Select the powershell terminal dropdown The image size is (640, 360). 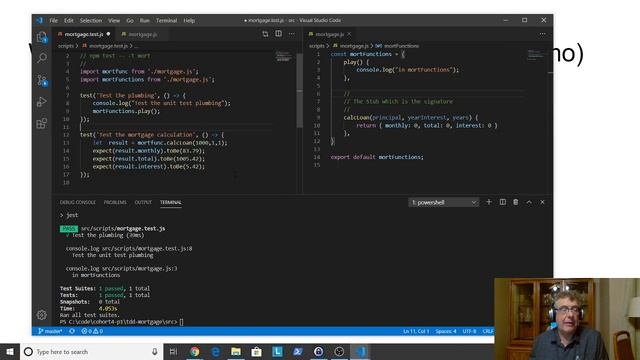(x=443, y=202)
